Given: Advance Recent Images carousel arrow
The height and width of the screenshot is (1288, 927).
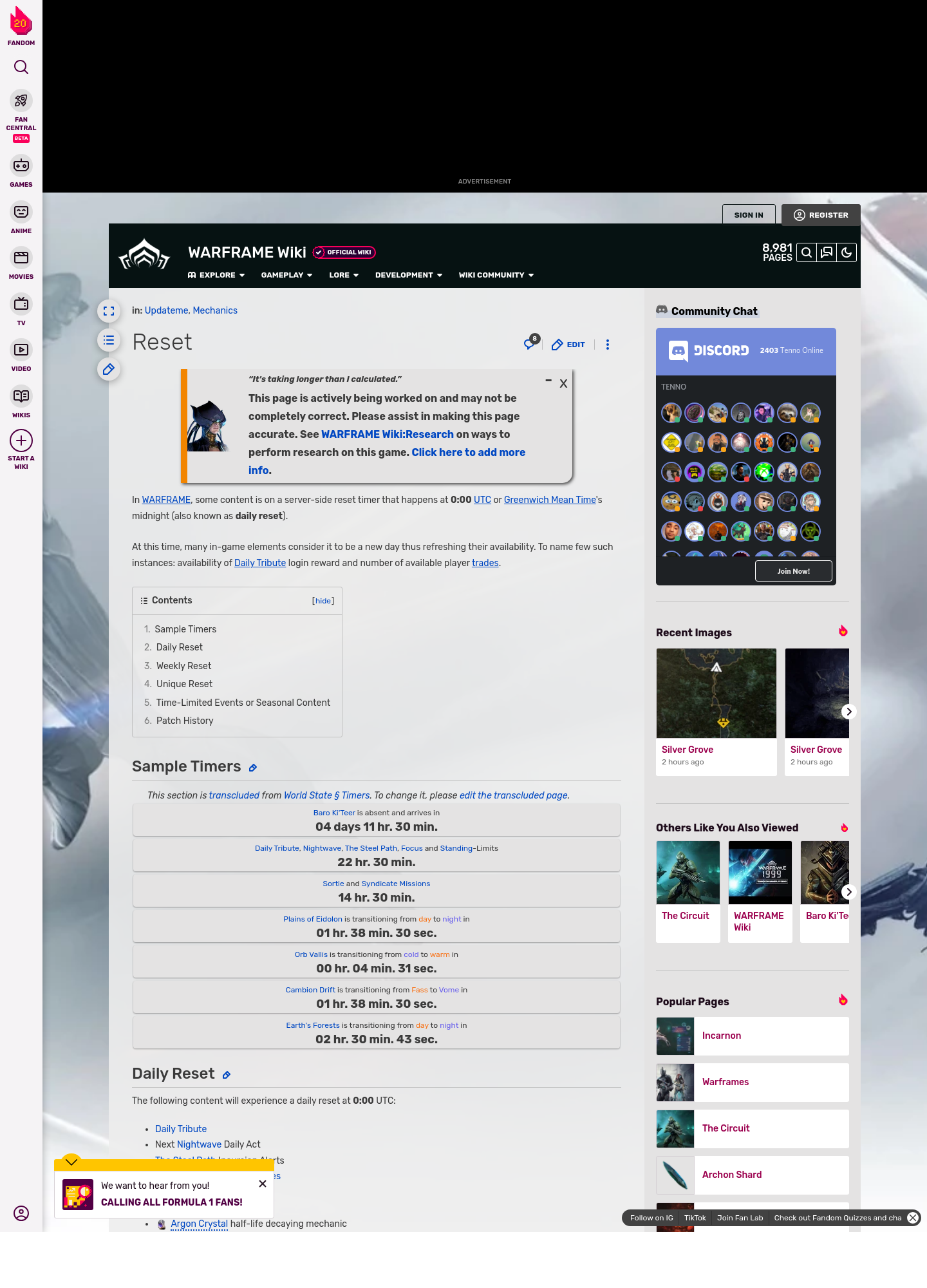Looking at the screenshot, I should point(849,712).
